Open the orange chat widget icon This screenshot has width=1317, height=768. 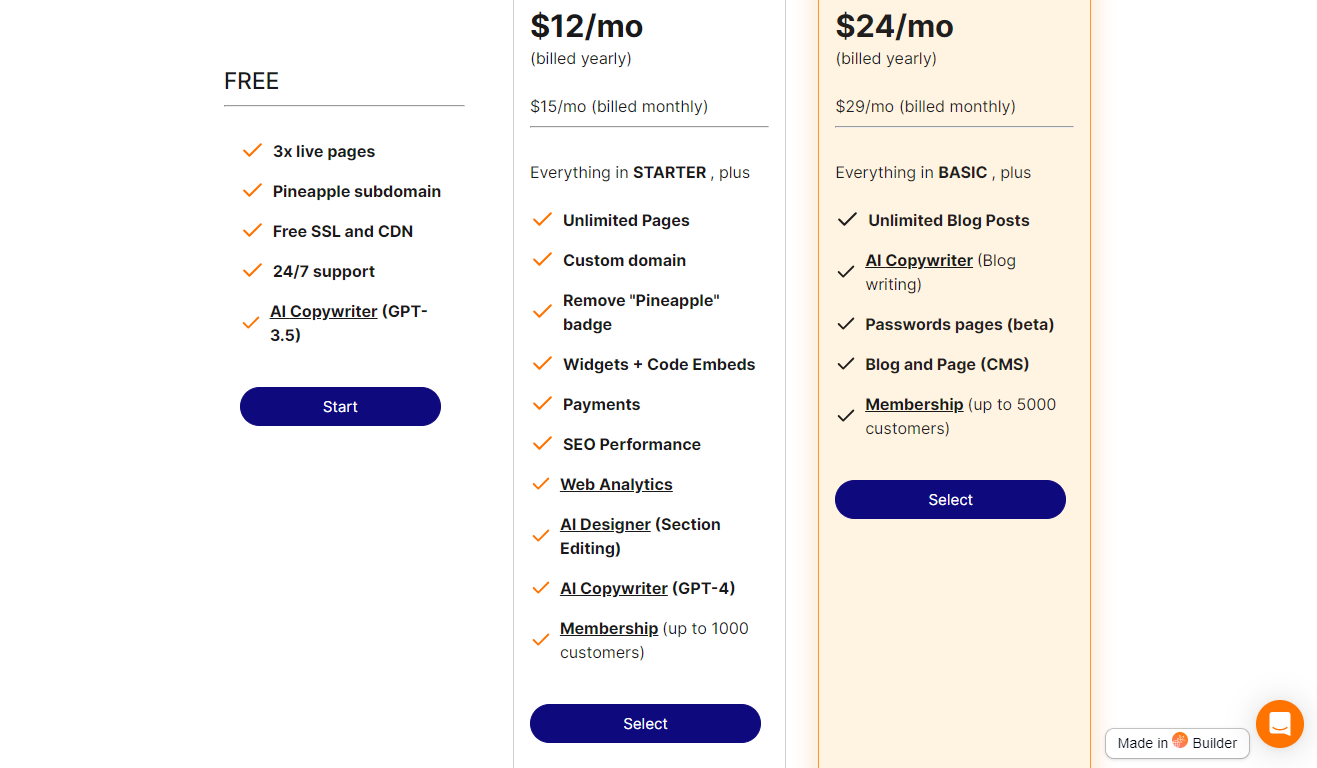[1280, 724]
